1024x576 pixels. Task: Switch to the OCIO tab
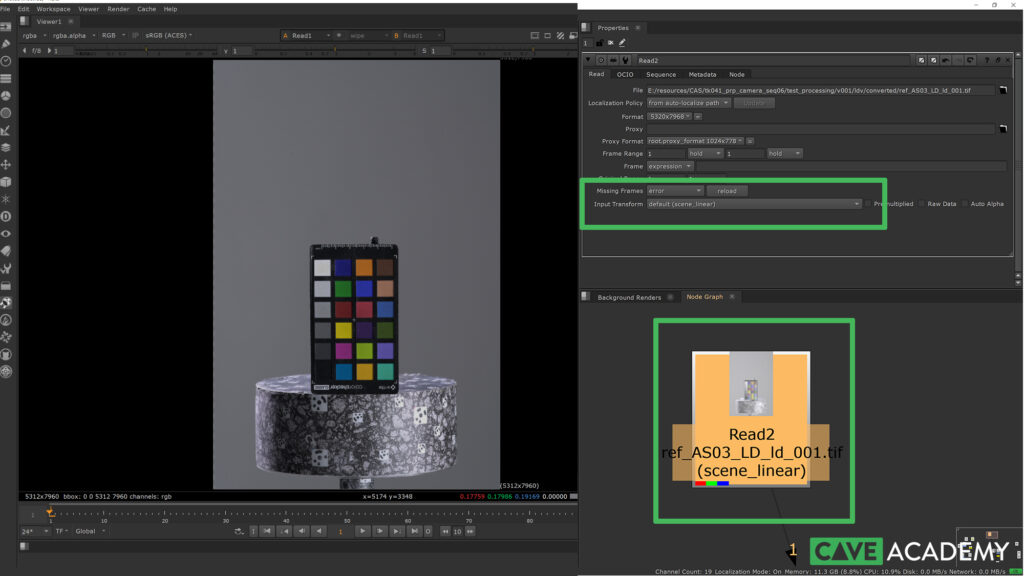tap(625, 74)
